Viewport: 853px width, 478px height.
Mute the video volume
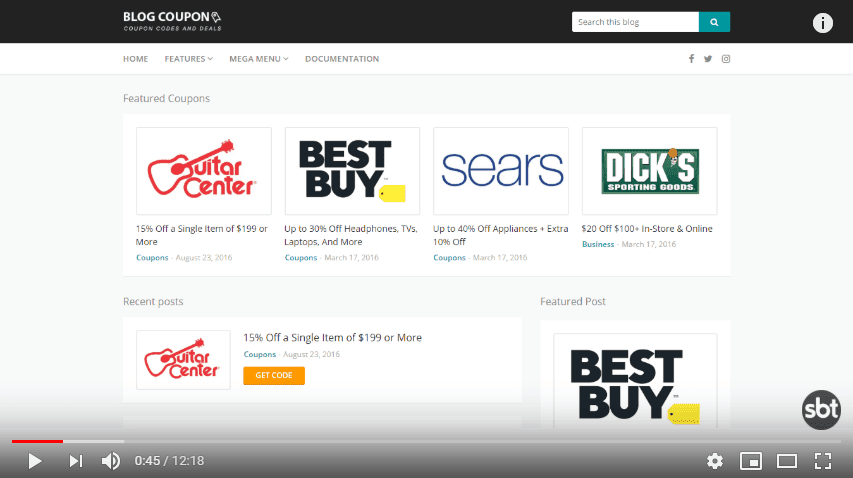(111, 461)
